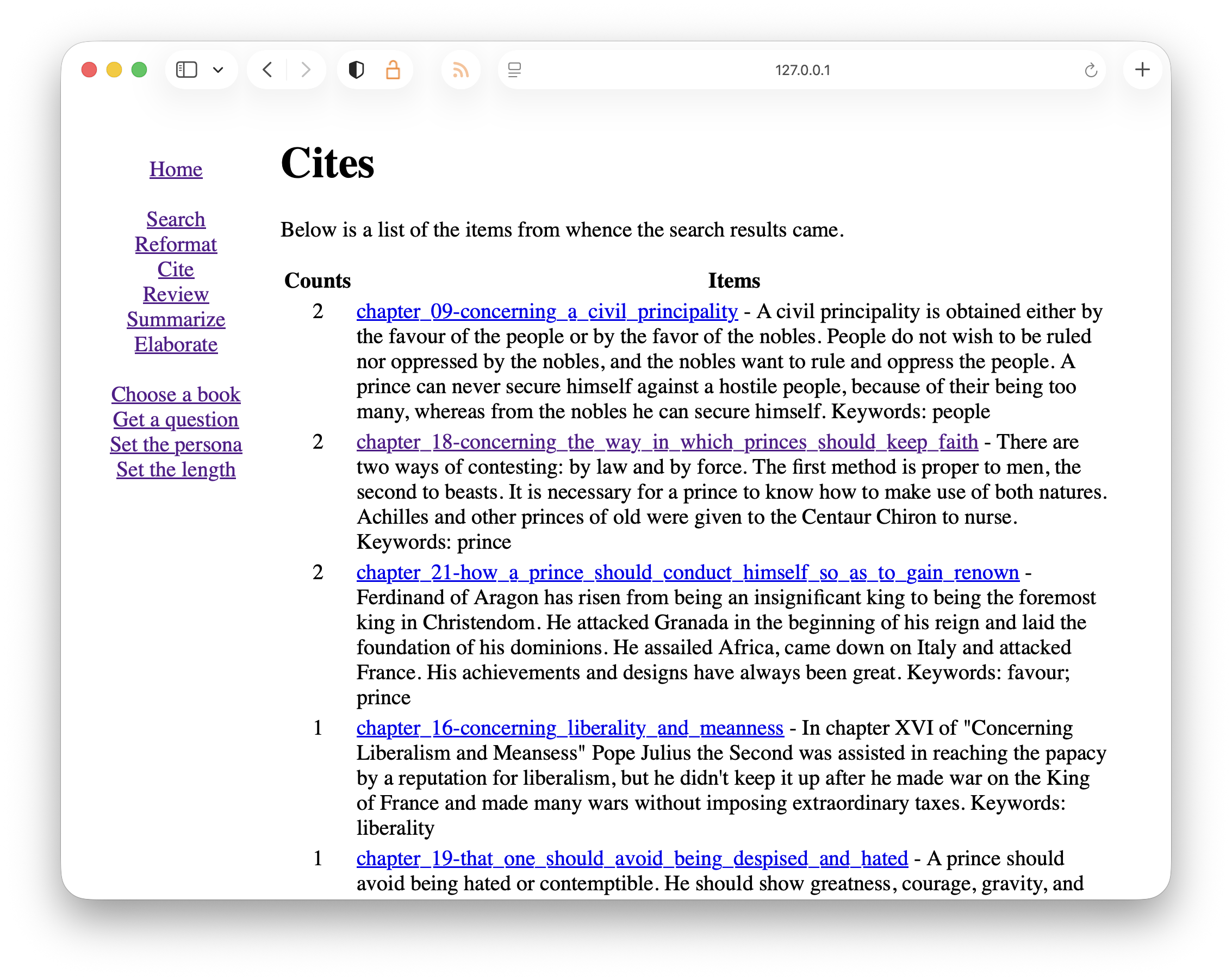
Task: Click the page reader icon in address bar
Action: (514, 70)
